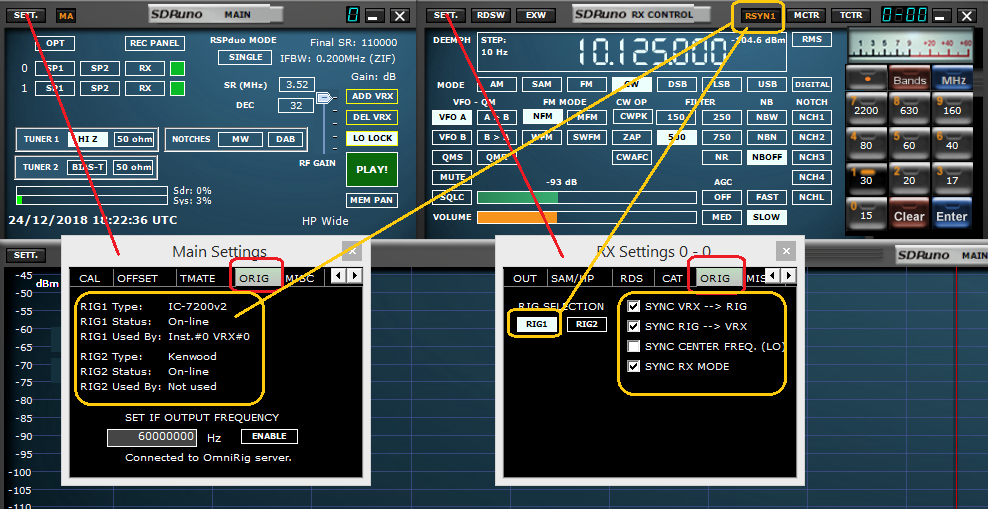Open CAL tab in Main Settings
Viewport: 988px width, 509px height.
pyautogui.click(x=89, y=278)
